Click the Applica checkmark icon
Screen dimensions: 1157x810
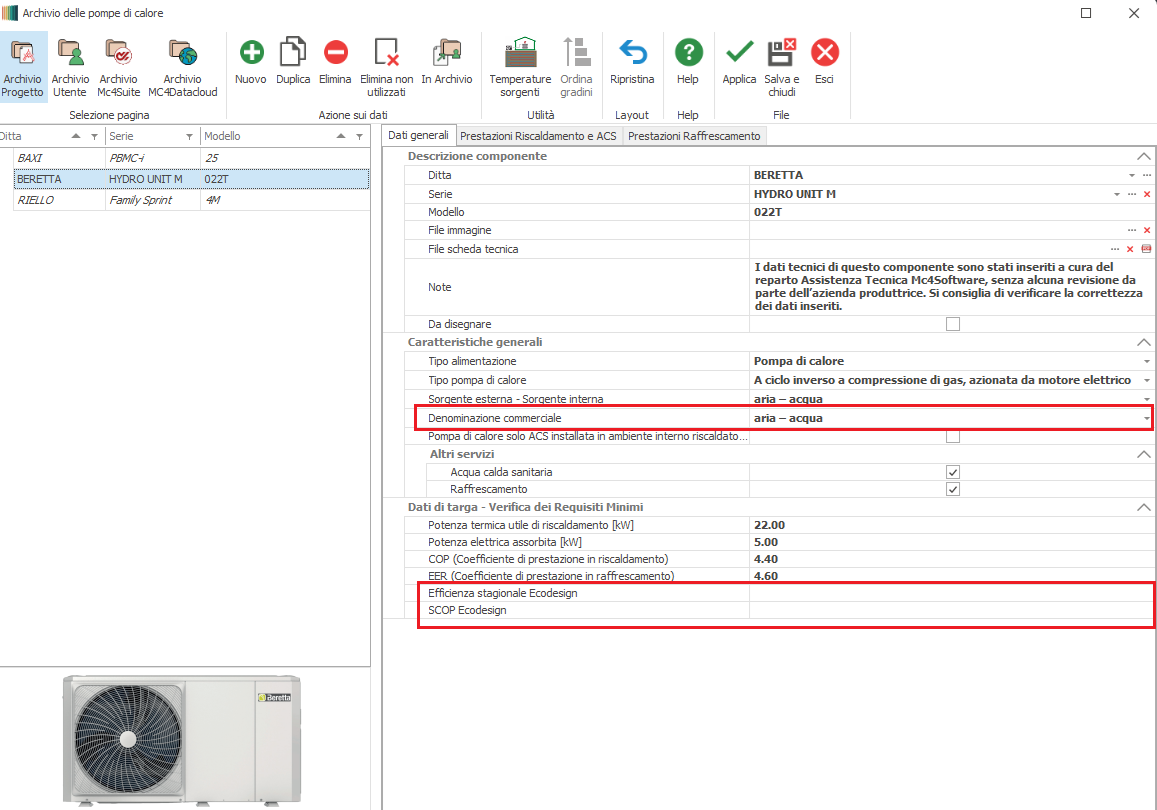point(739,54)
